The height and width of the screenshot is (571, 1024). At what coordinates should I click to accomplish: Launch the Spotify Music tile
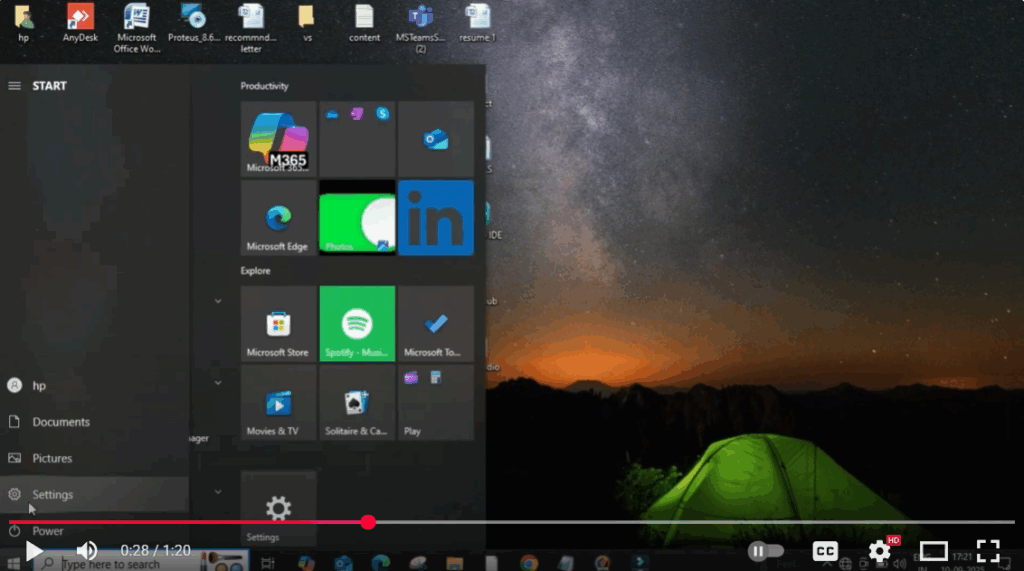[x=357, y=323]
